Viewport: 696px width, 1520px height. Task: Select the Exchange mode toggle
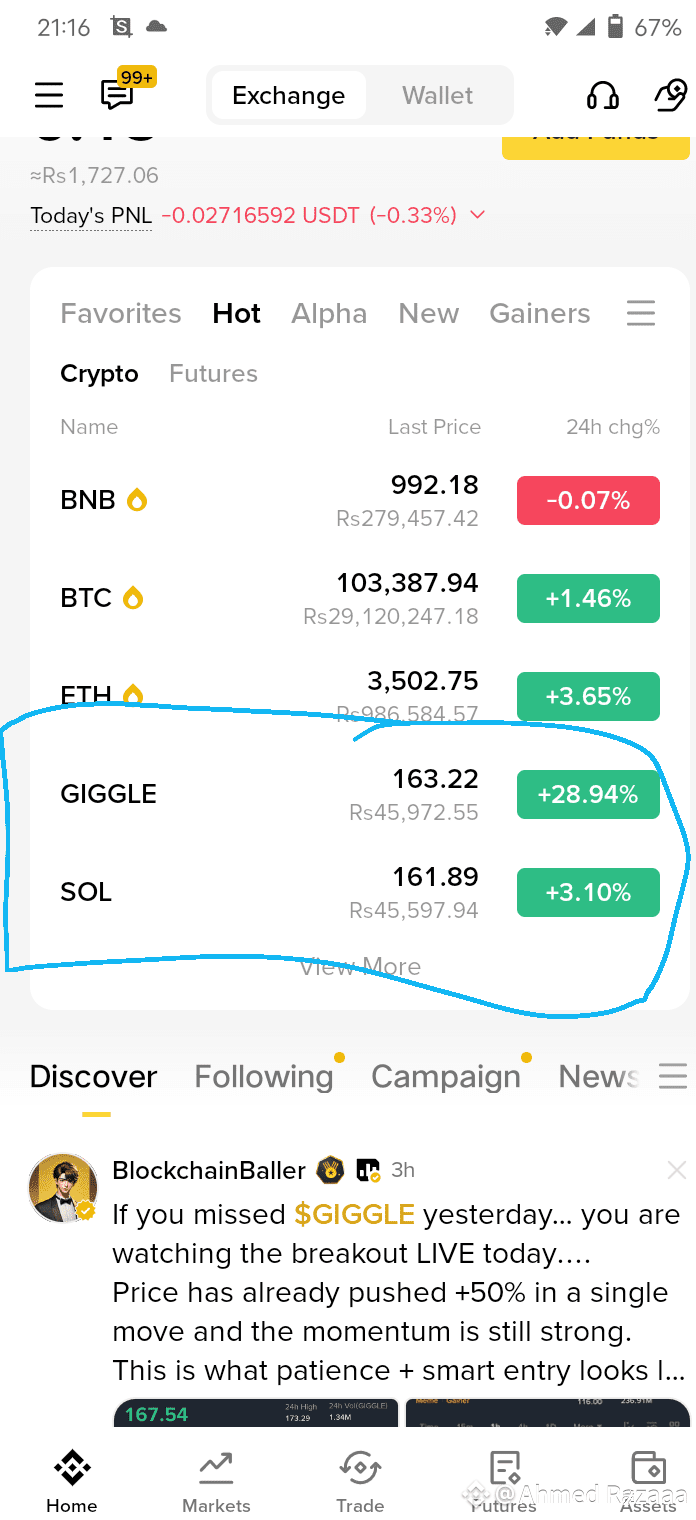click(288, 95)
